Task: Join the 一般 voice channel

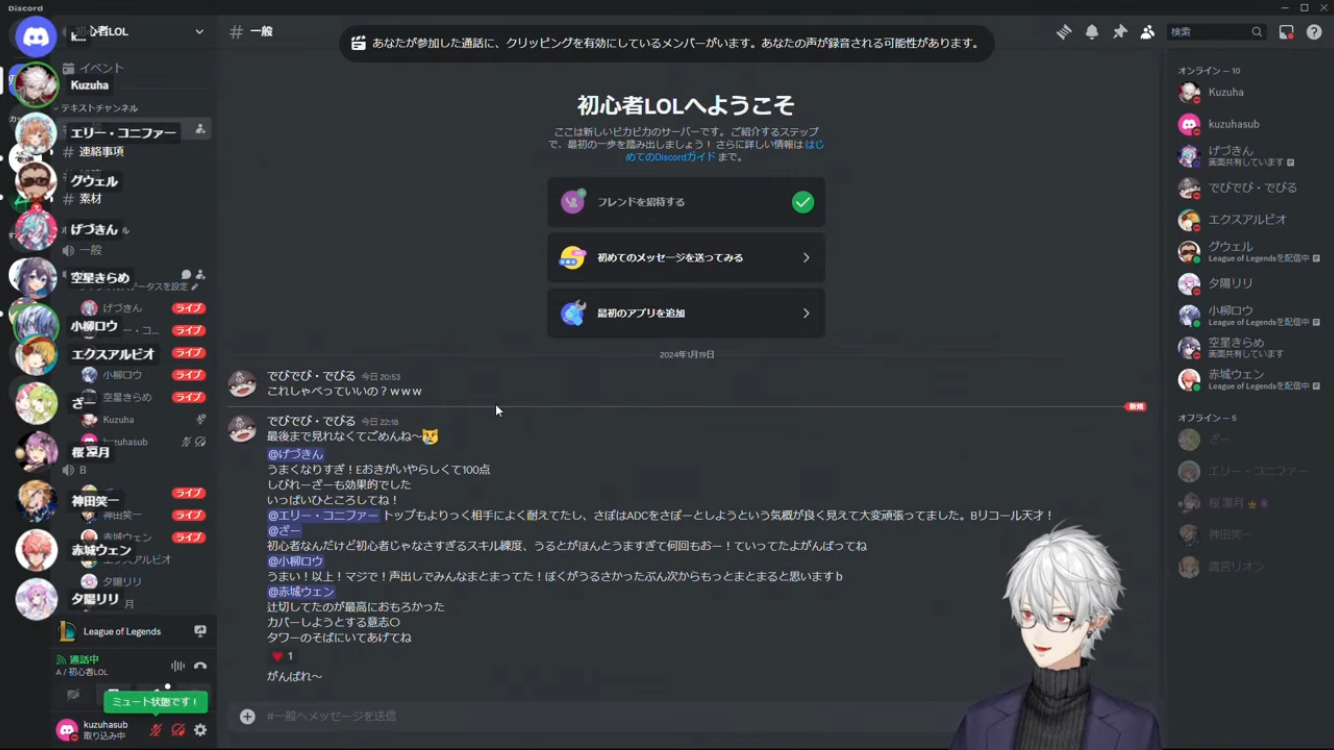Action: (91, 250)
